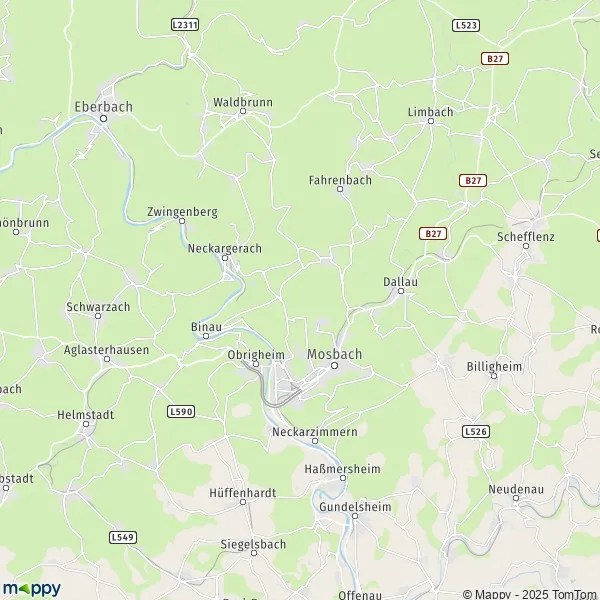Select the Schefflenz town marker
Screen dimensions: 600x600
(526, 246)
